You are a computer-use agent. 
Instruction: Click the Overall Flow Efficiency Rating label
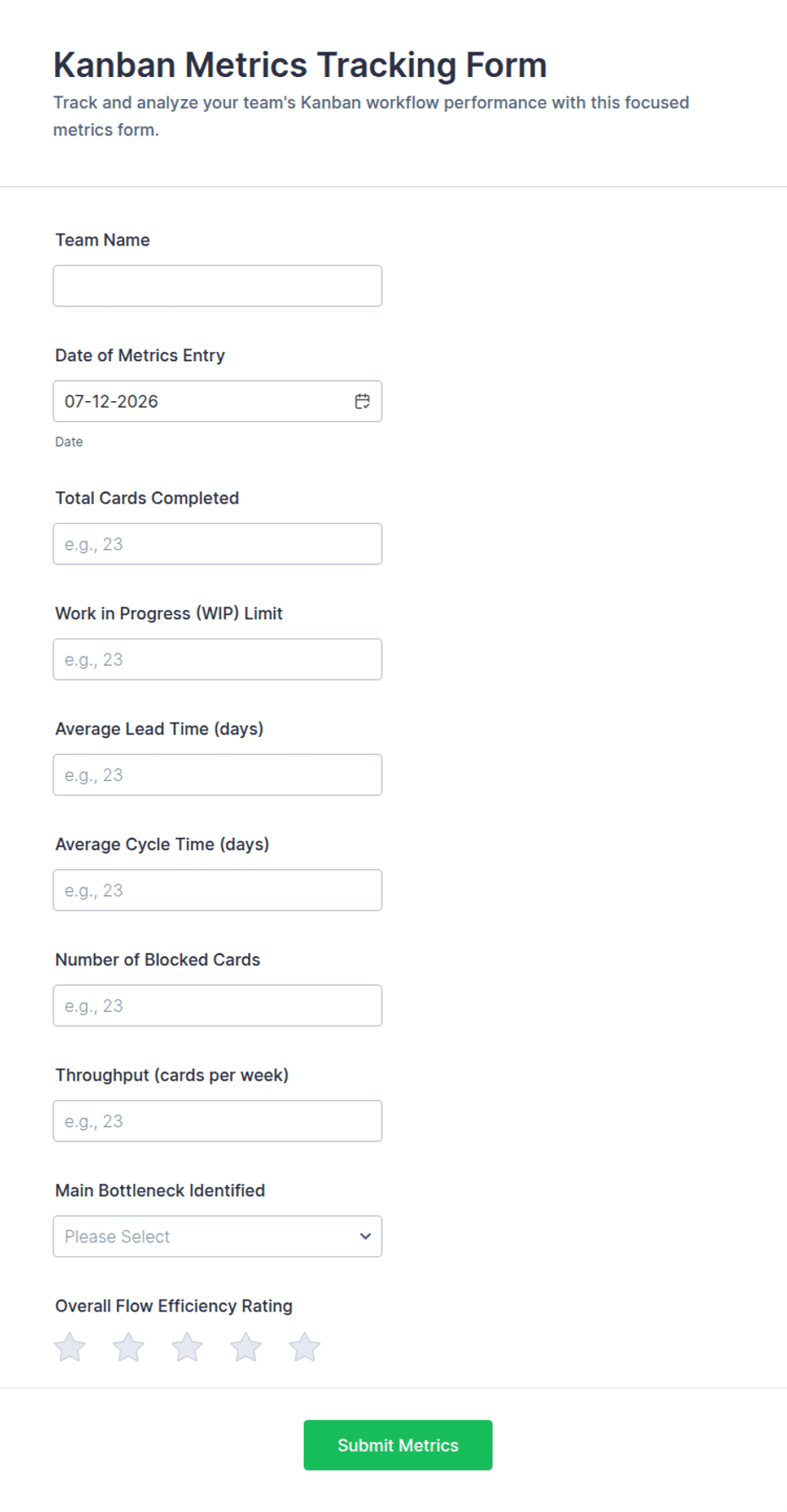[x=173, y=1306]
